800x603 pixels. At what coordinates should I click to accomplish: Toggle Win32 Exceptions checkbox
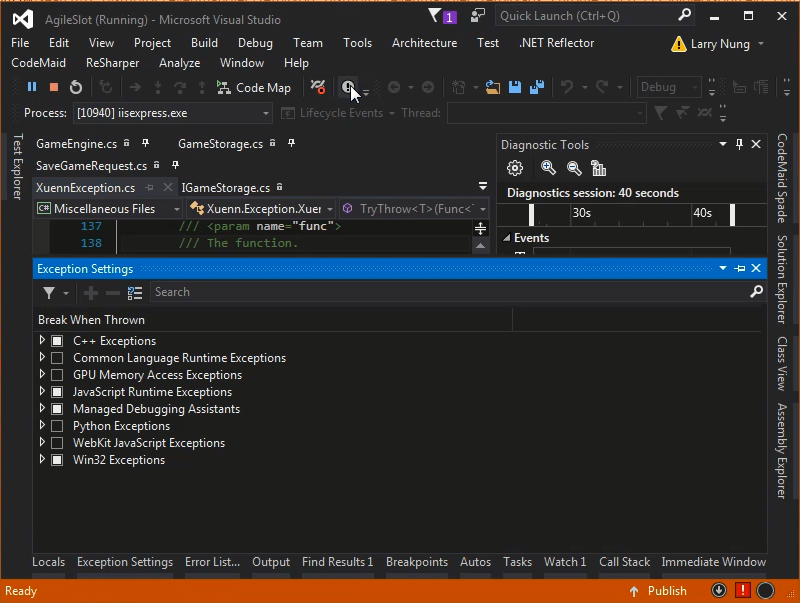[57, 460]
